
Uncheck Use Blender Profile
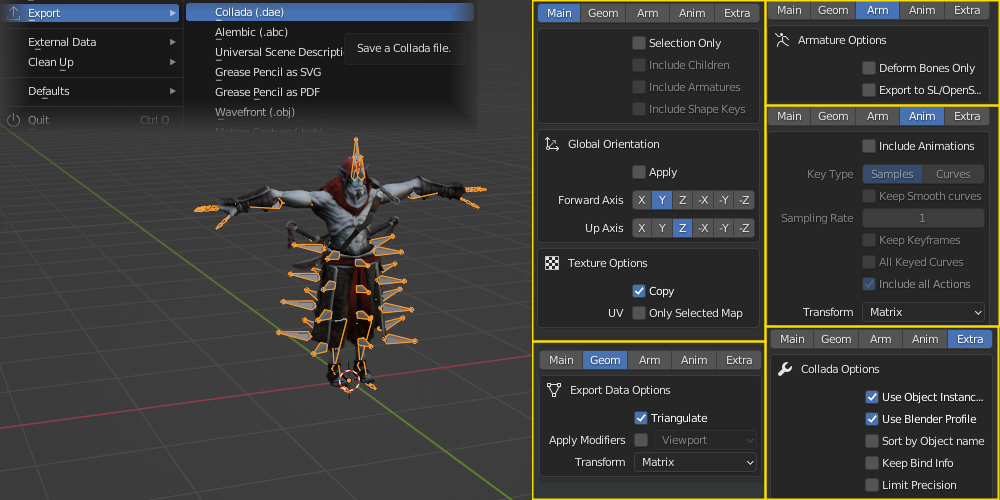coord(872,419)
